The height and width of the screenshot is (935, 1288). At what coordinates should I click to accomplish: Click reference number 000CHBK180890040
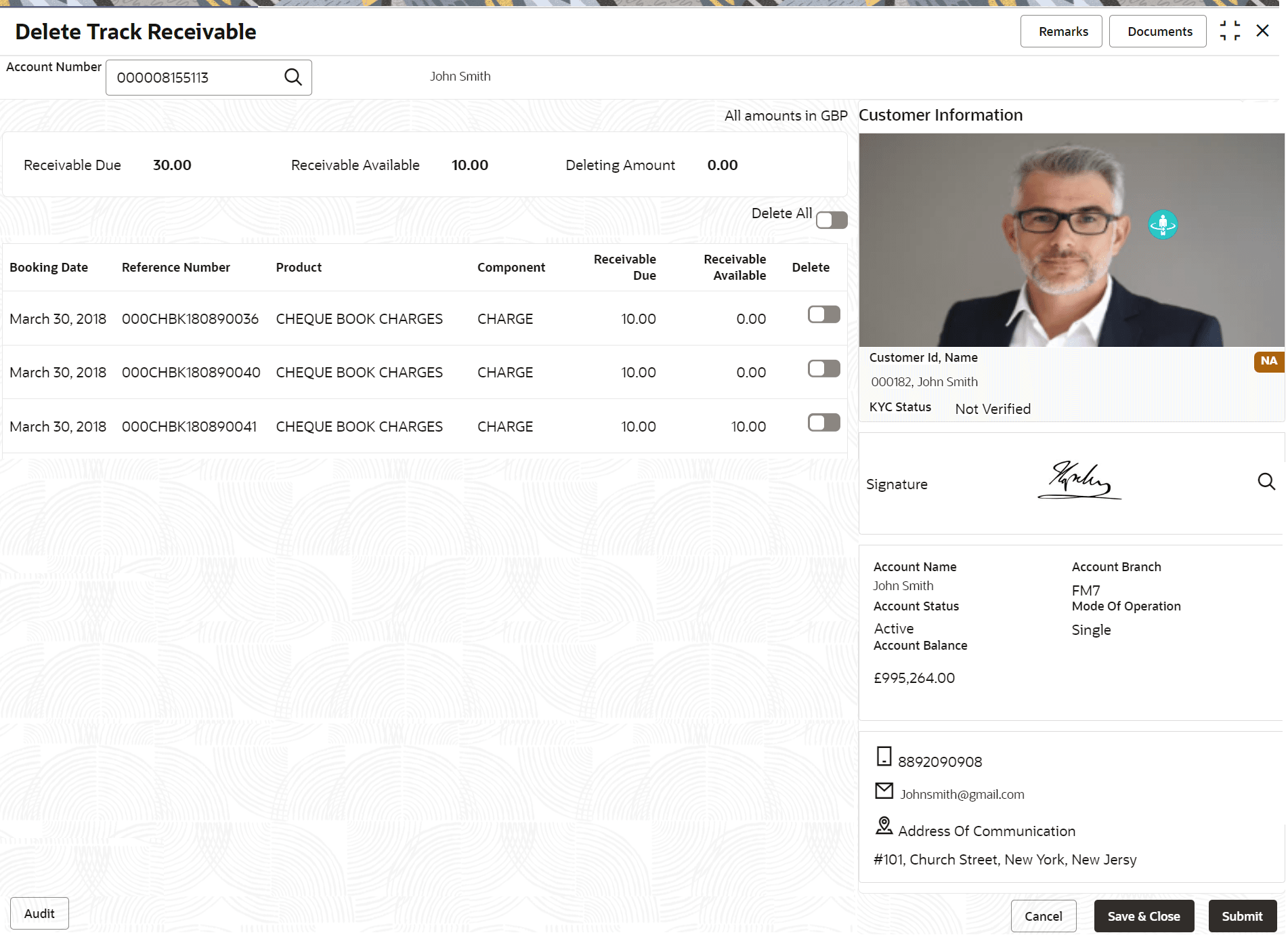click(191, 373)
